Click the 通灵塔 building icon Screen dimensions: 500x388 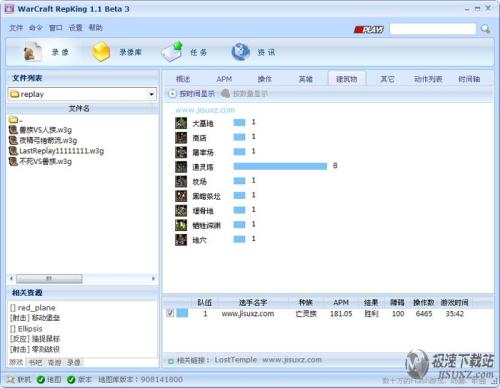pyautogui.click(x=181, y=167)
